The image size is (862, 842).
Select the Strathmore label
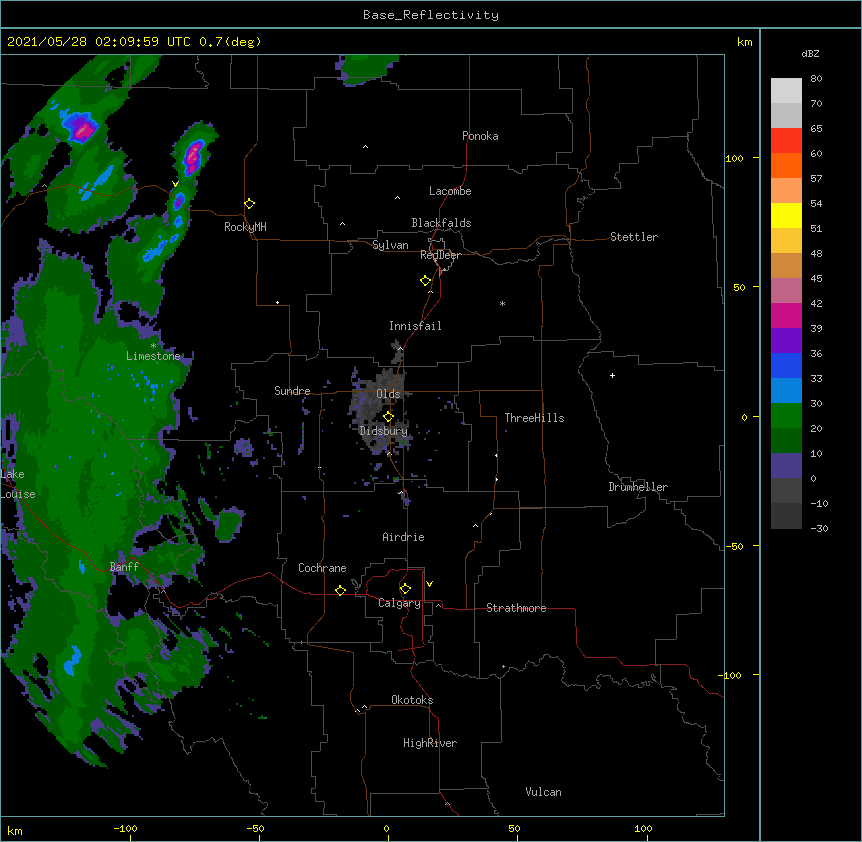[x=516, y=608]
